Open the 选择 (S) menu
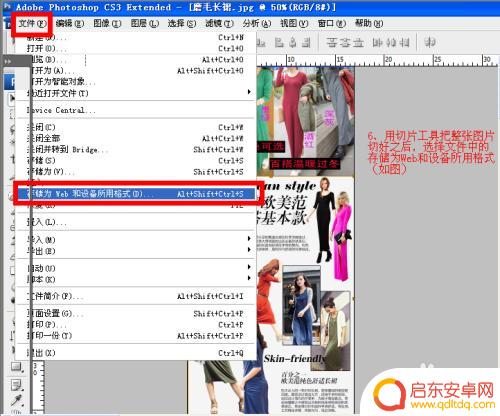The width and height of the screenshot is (500, 416). pos(182,23)
